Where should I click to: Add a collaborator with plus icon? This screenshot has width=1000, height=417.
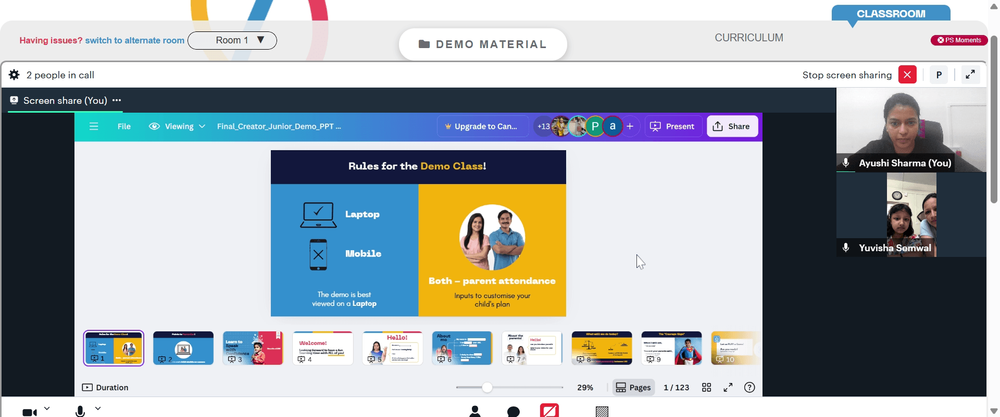[629, 126]
